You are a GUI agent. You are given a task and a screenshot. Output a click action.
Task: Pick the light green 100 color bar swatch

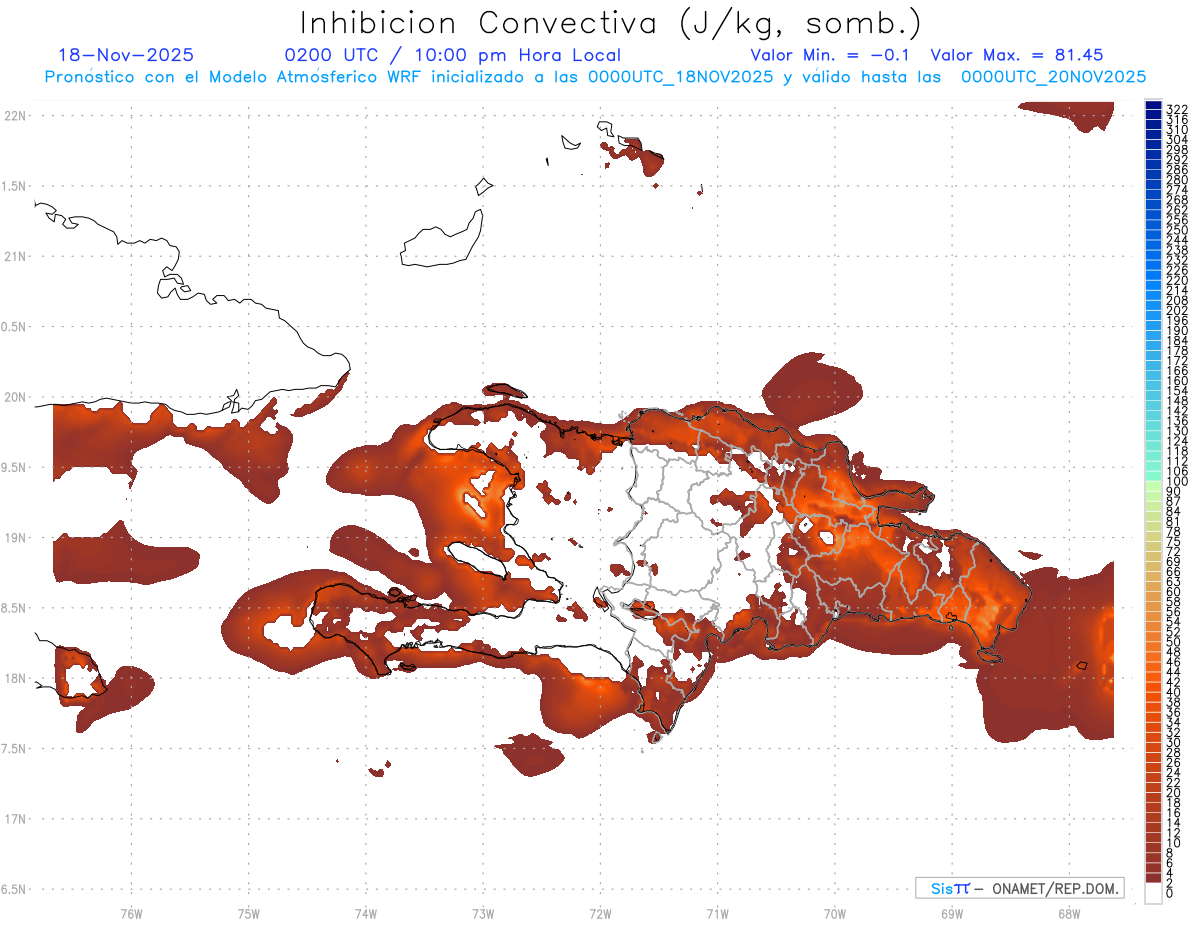(1153, 484)
